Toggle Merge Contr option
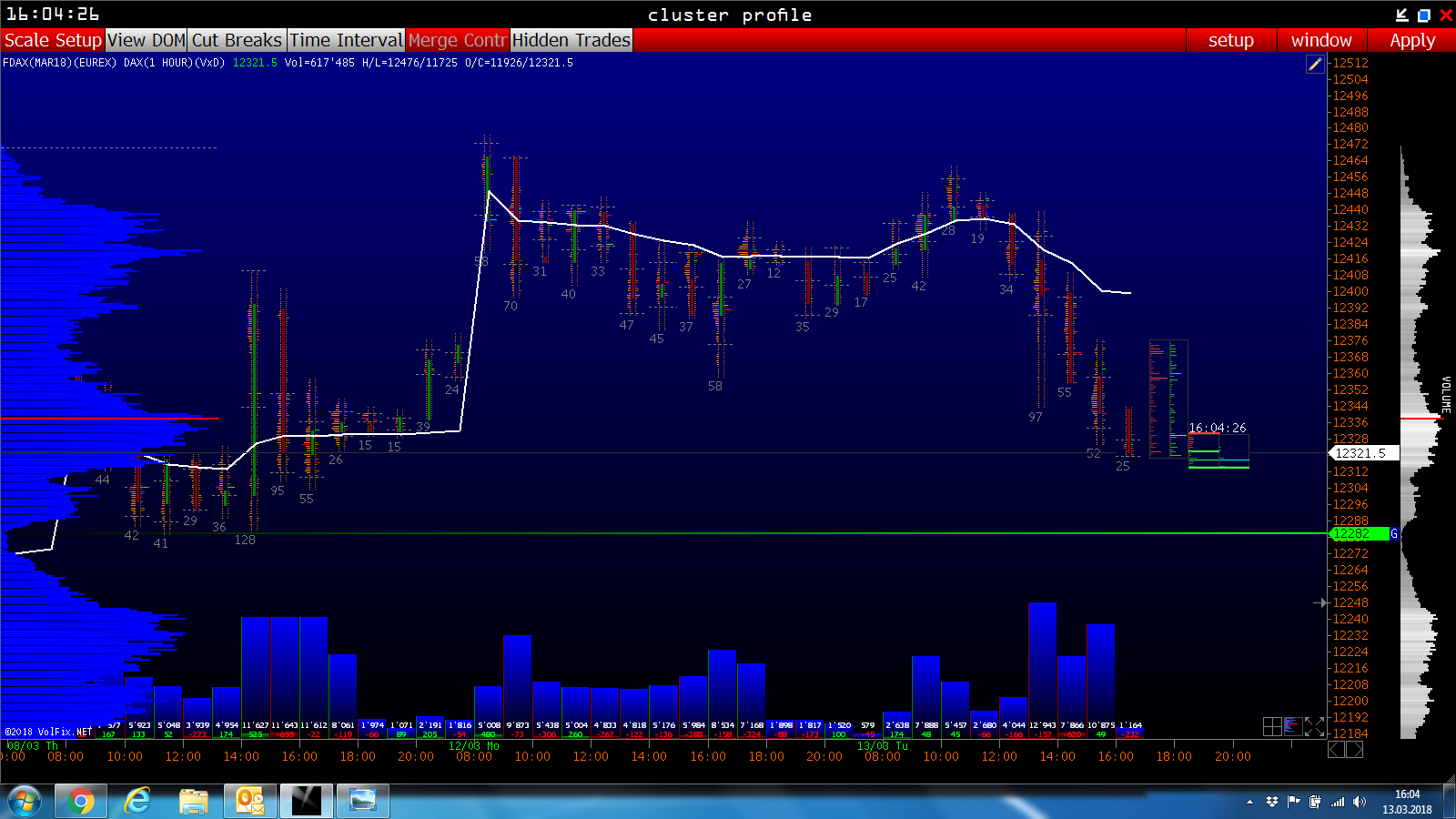Image resolution: width=1456 pixels, height=819 pixels. [458, 40]
